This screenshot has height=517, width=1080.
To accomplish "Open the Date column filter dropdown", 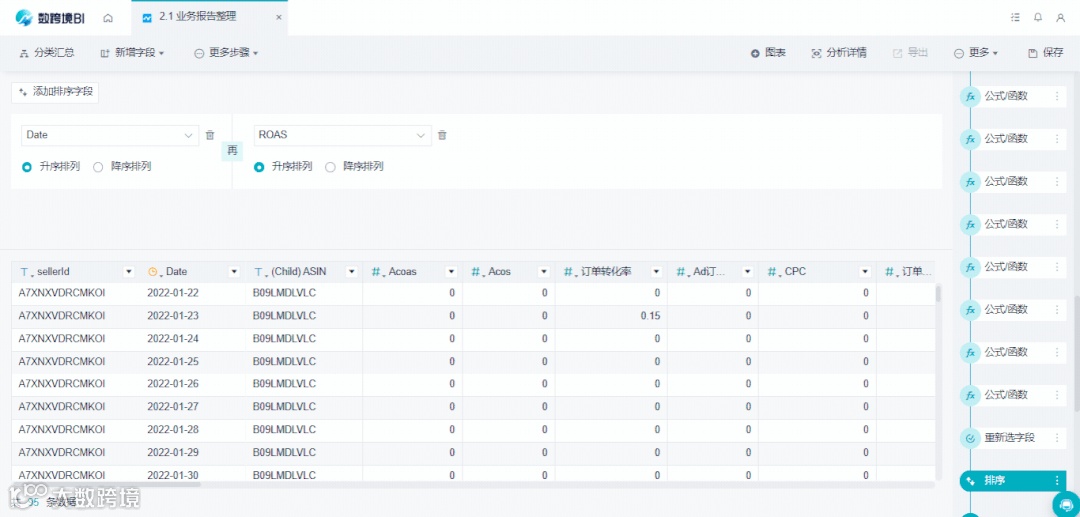I will pyautogui.click(x=233, y=272).
